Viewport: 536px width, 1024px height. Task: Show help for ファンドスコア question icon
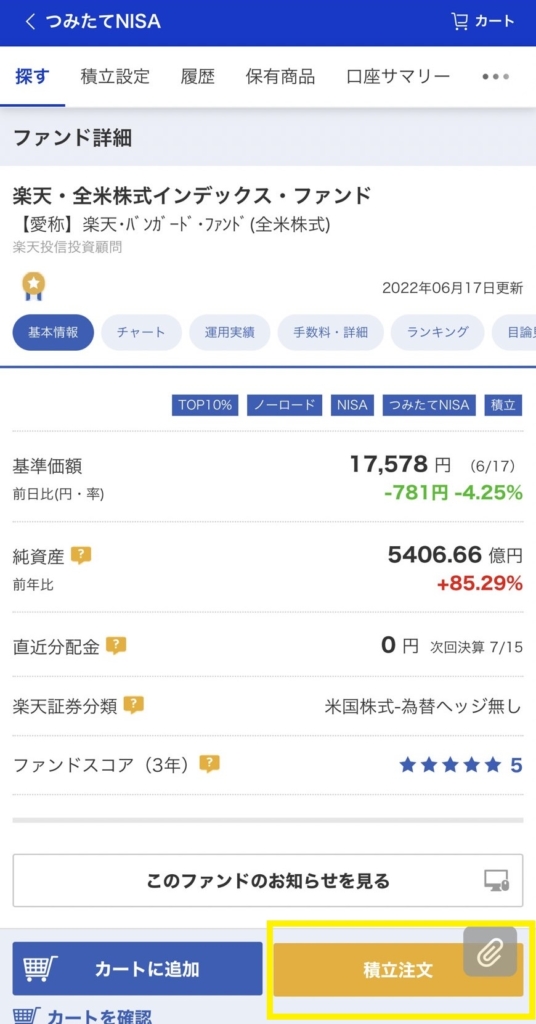click(210, 763)
